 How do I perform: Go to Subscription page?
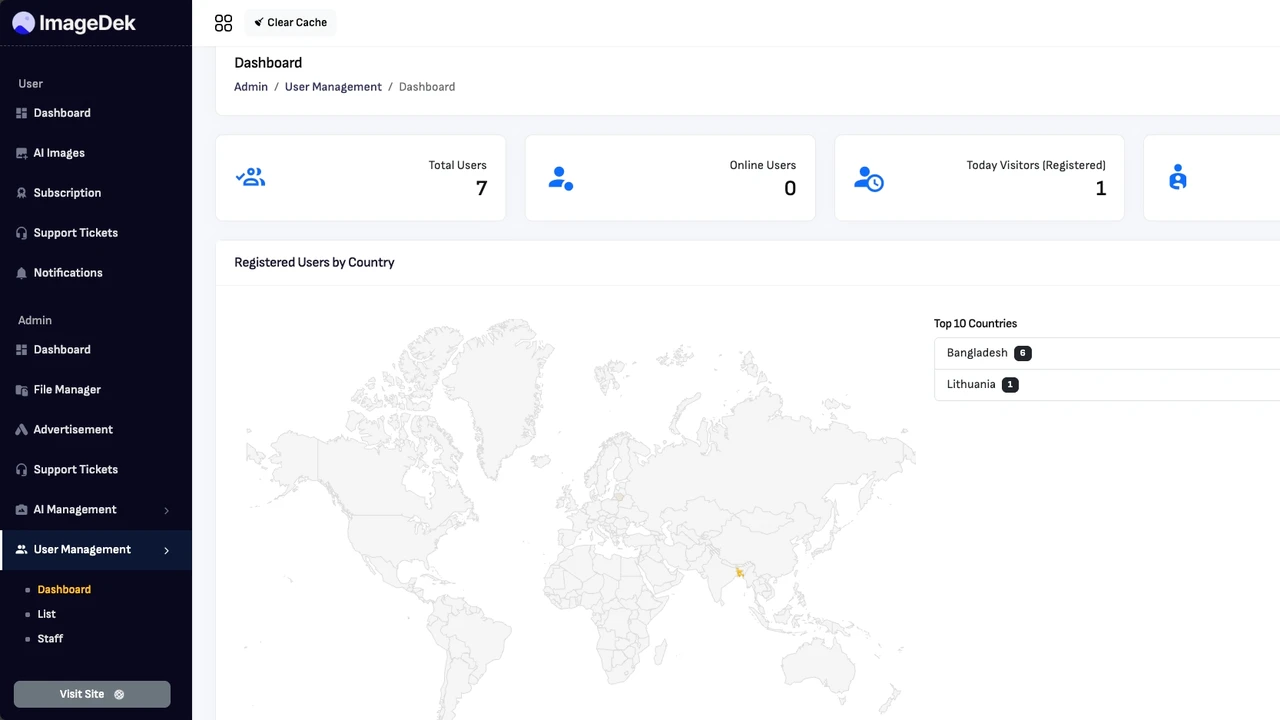[x=67, y=193]
